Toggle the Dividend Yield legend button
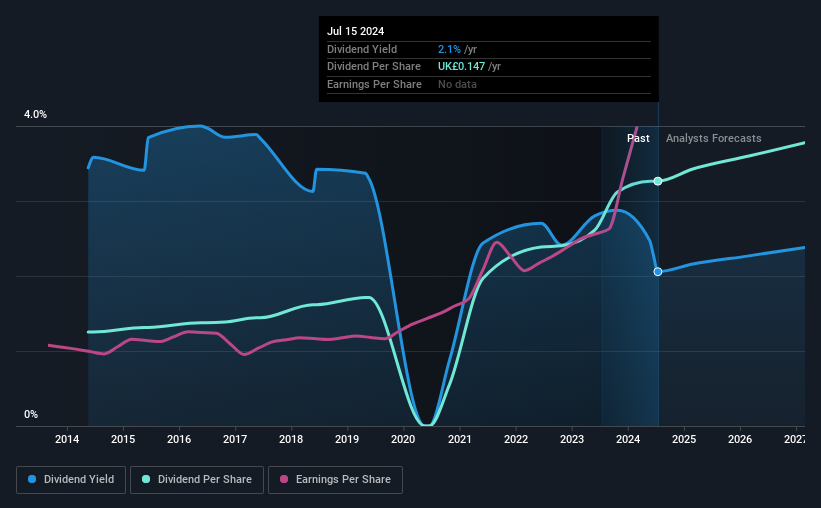 [x=71, y=479]
